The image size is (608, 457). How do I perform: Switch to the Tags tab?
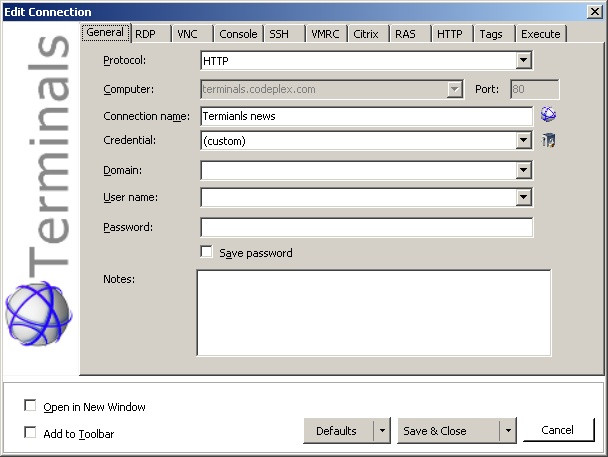tap(494, 34)
